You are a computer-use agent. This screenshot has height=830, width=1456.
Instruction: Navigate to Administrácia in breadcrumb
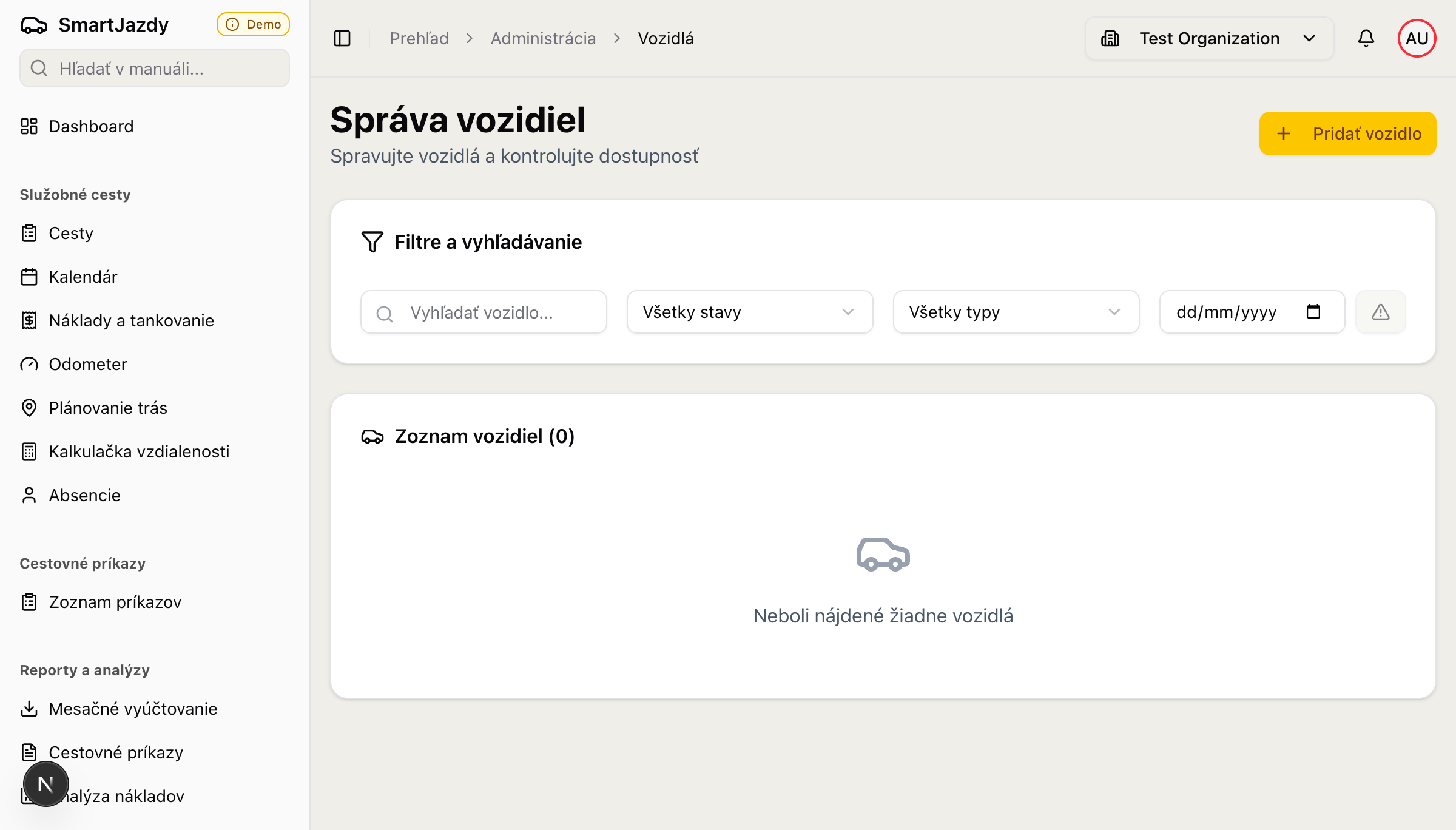pos(543,38)
